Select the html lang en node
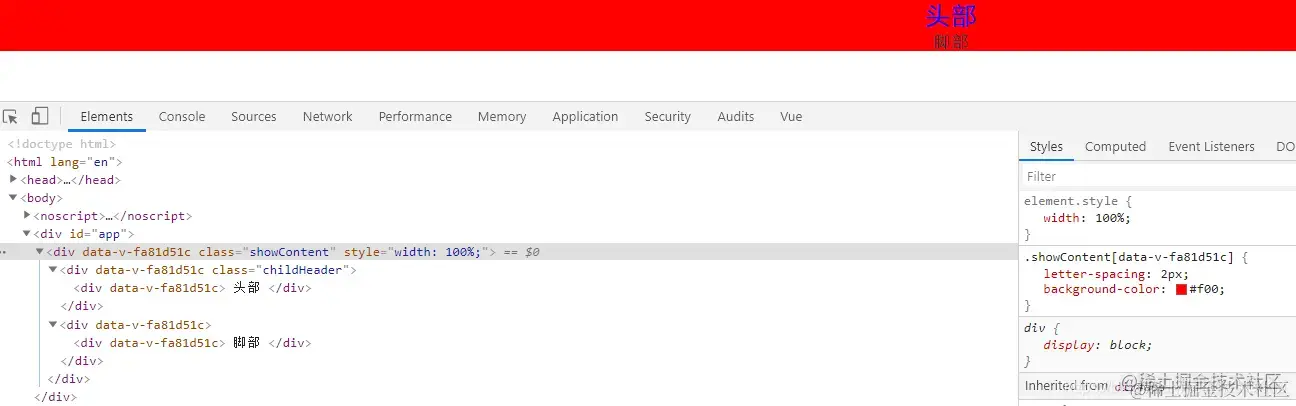The image size is (1296, 406). pos(65,162)
